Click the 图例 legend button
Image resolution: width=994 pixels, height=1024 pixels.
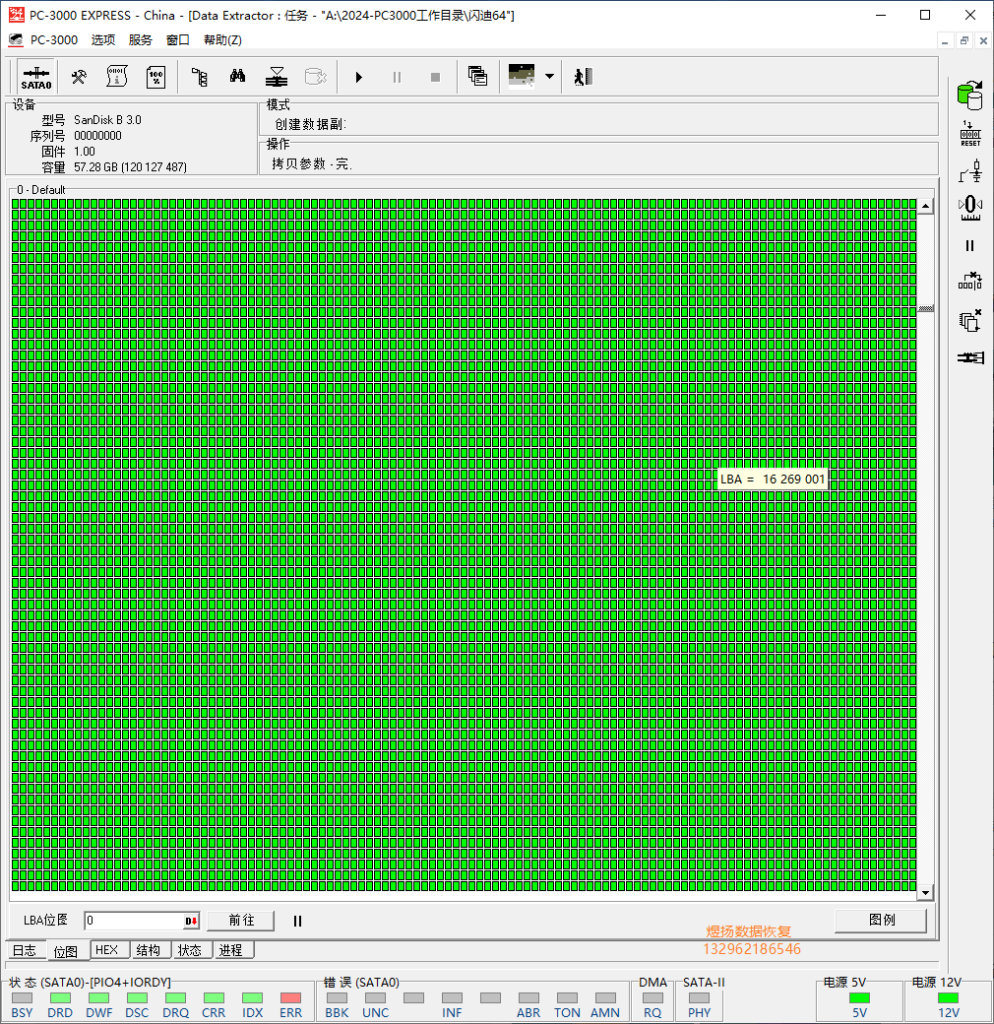tap(881, 920)
